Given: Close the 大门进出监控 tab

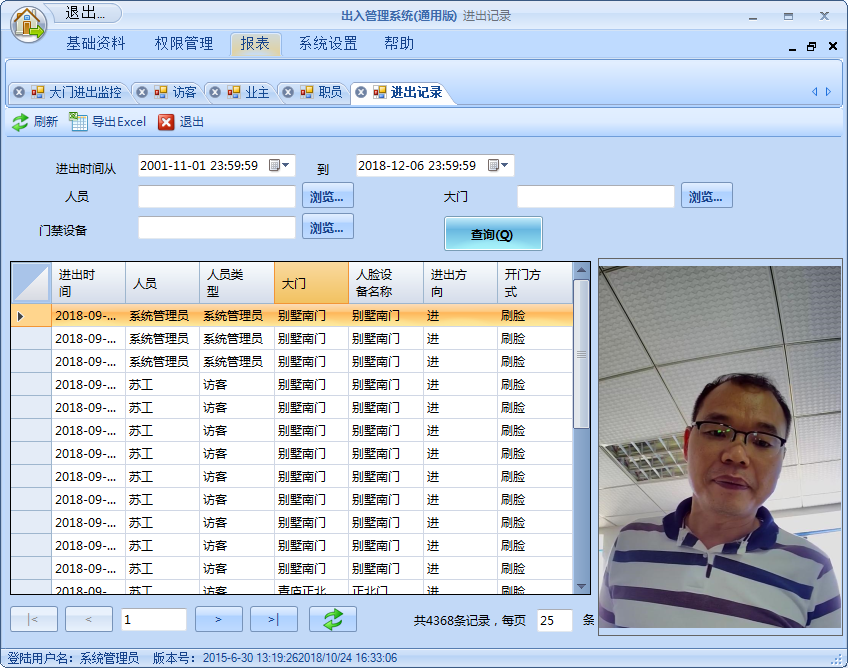Looking at the screenshot, I should (19, 92).
